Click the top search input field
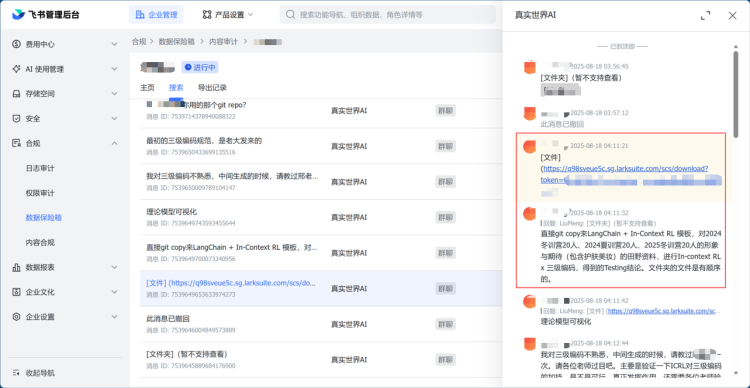The width and height of the screenshot is (750, 388). (x=387, y=15)
